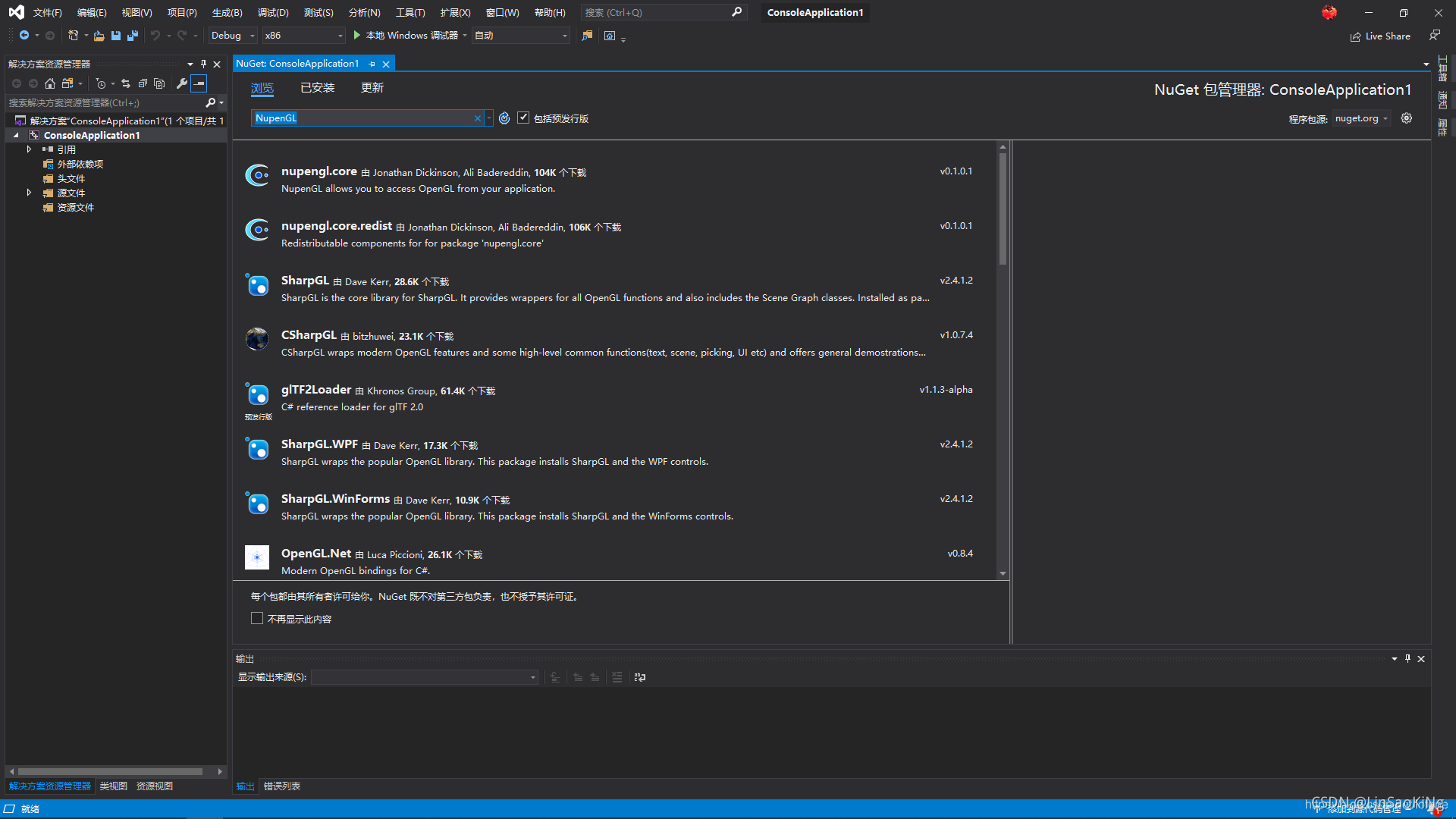This screenshot has height=819, width=1456.
Task: Open the x86 platform dropdown
Action: (x=303, y=36)
